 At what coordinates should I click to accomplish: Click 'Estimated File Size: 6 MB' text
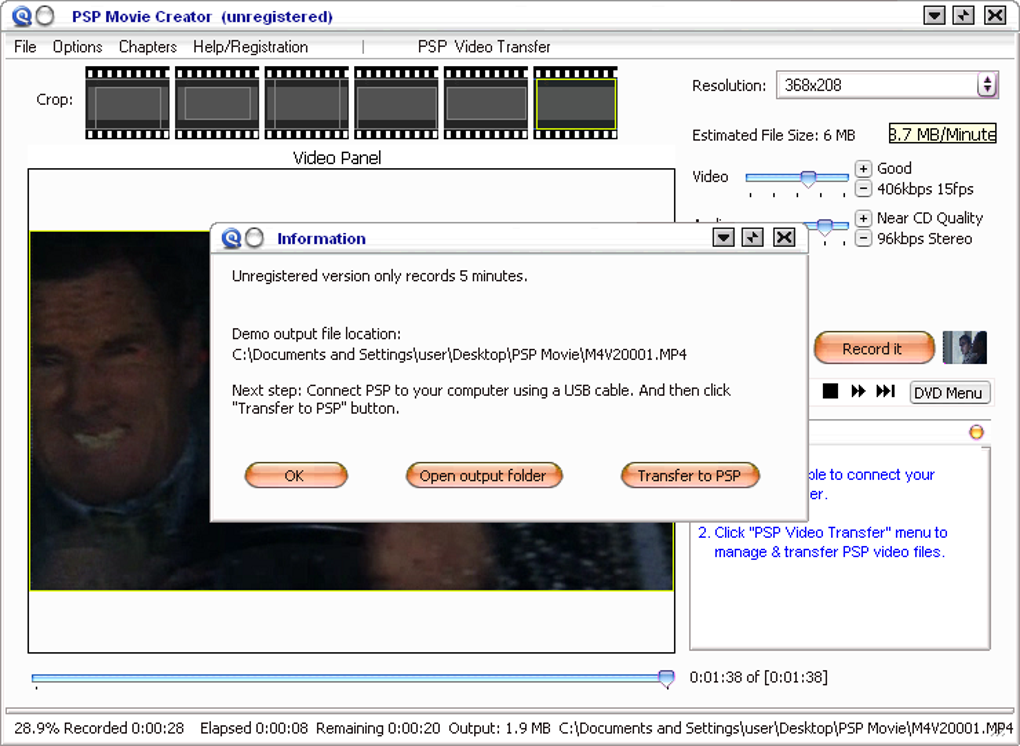(773, 135)
